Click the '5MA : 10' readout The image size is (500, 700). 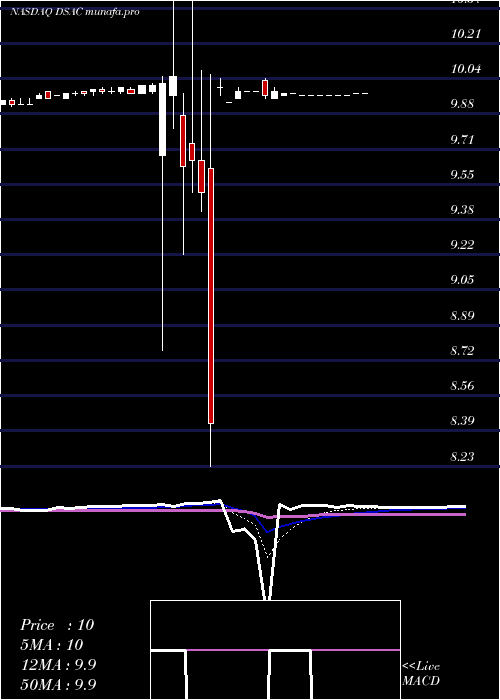pyautogui.click(x=52, y=645)
